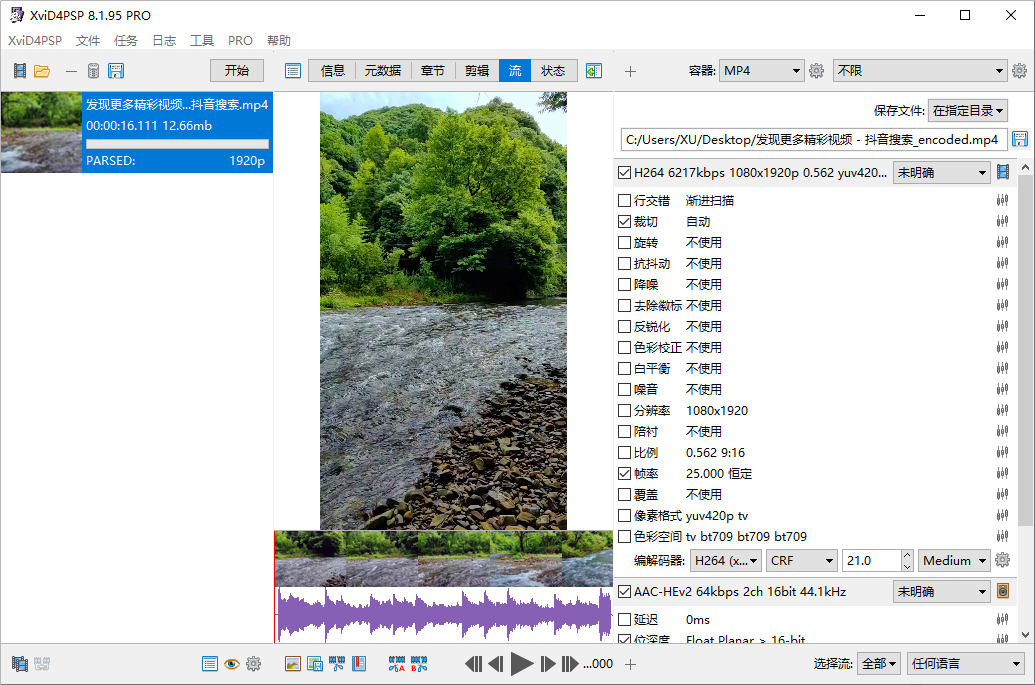Image resolution: width=1035 pixels, height=685 pixels.
Task: Uncheck the 裁切 (crop) checkbox
Action: click(x=625, y=222)
